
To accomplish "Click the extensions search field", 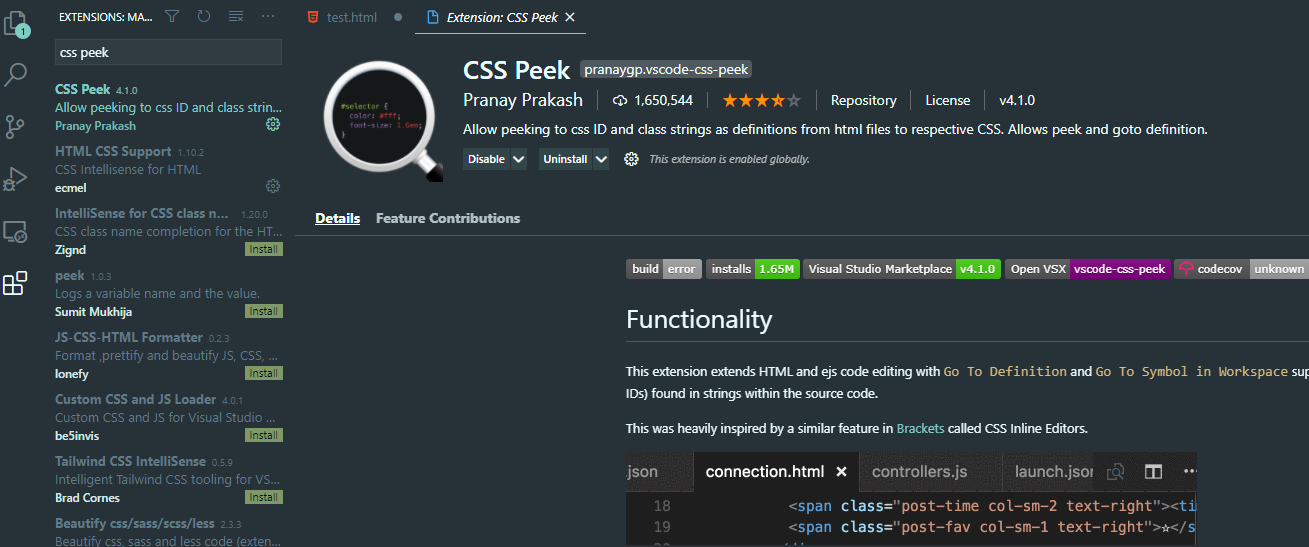I will pos(168,51).
